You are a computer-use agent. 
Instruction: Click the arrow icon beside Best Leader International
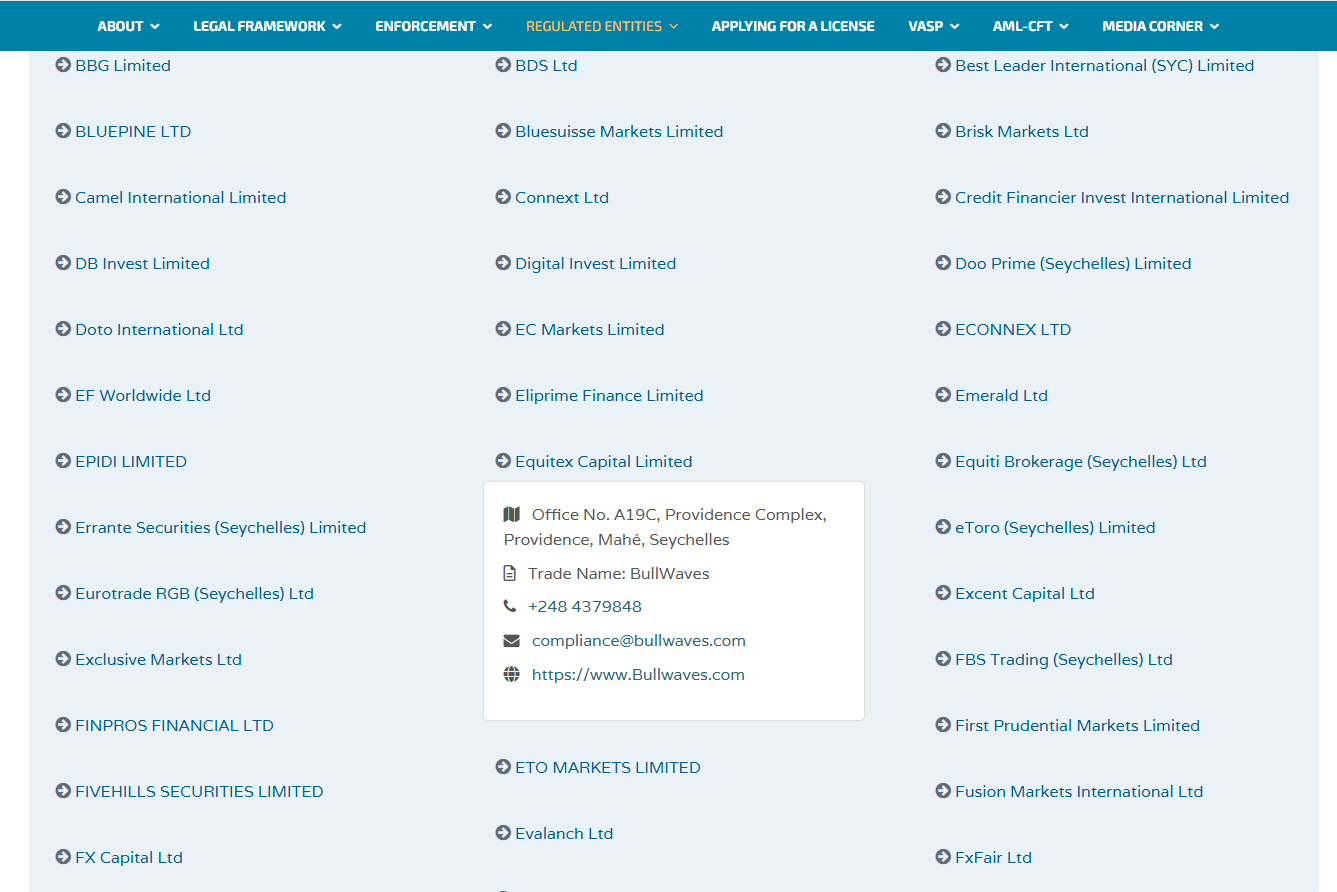[x=943, y=65]
